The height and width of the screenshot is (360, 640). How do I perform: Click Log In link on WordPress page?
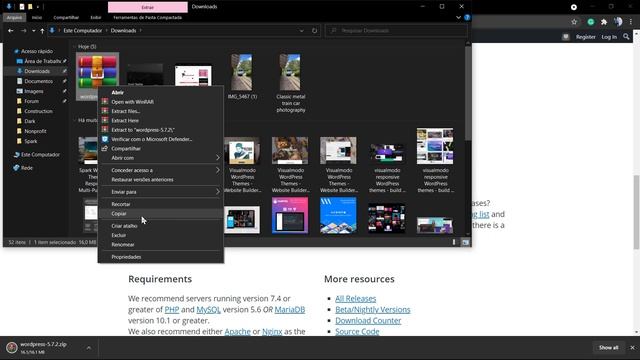pos(609,37)
